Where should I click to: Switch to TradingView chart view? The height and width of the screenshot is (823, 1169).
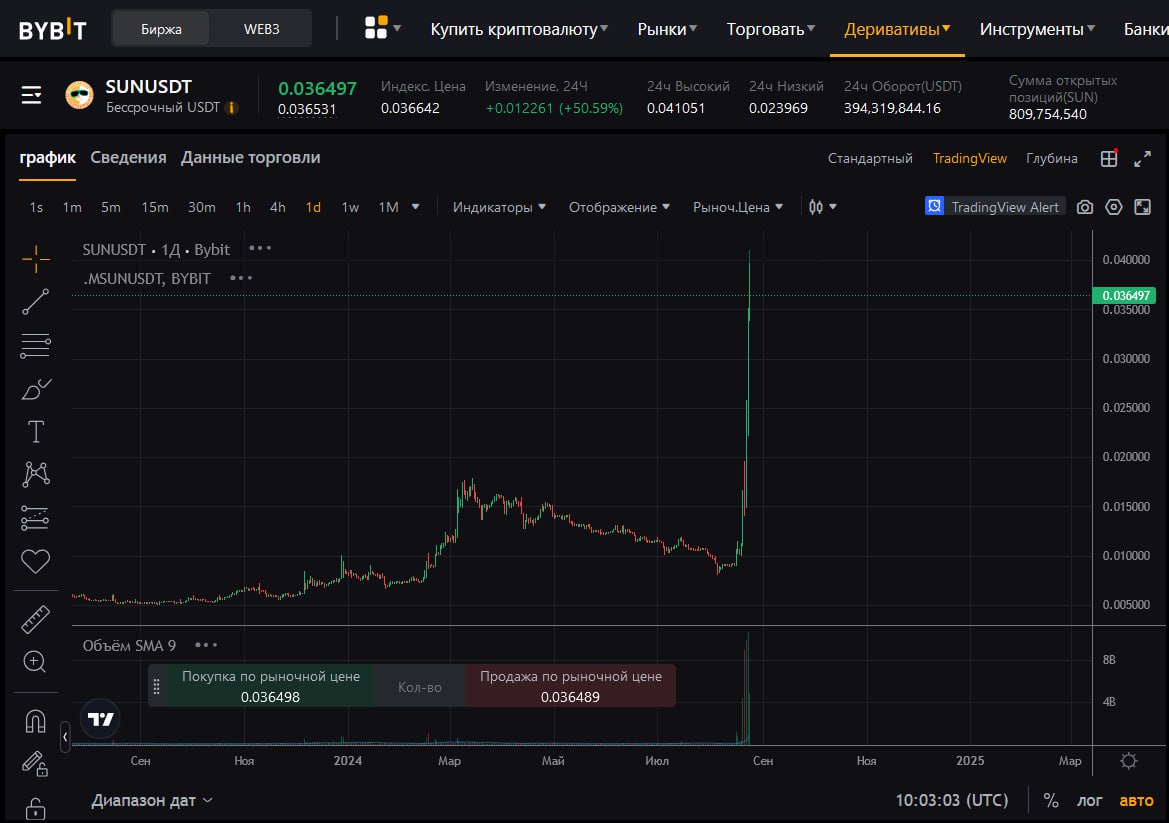(969, 158)
